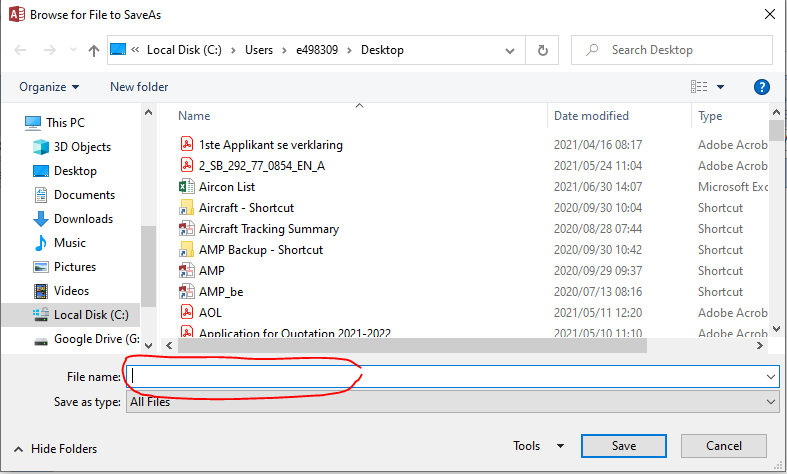Open the view options dropdown arrow
The width and height of the screenshot is (787, 474).
[720, 87]
